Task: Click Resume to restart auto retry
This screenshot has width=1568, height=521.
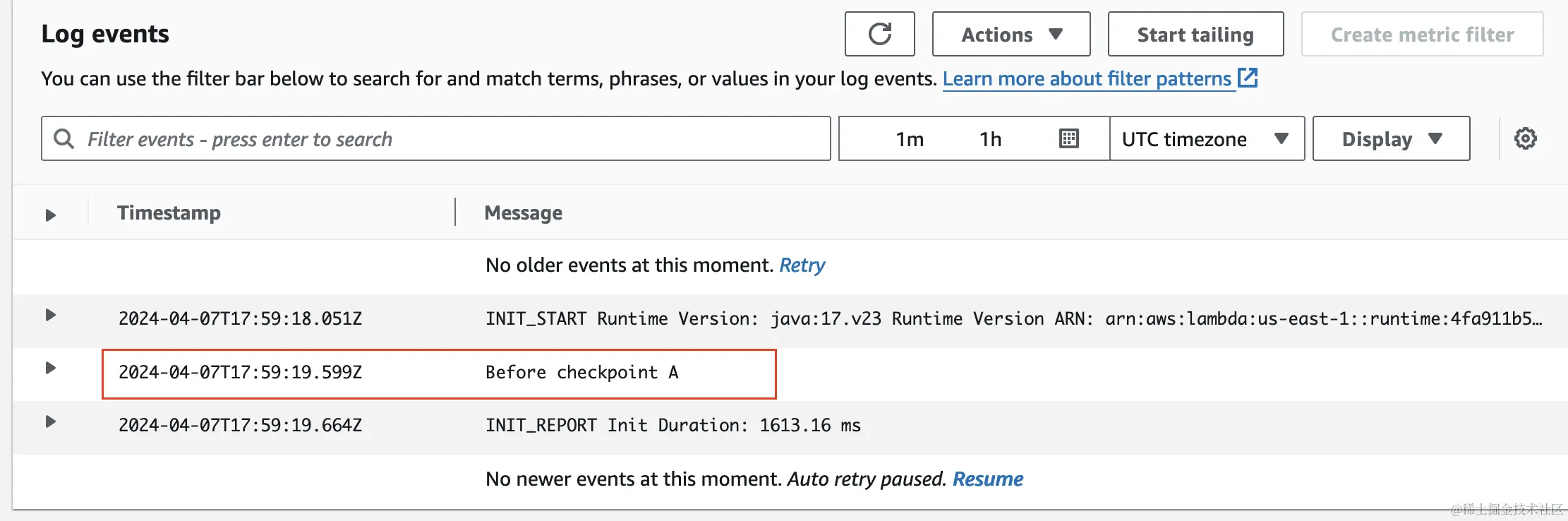Action: (x=987, y=479)
